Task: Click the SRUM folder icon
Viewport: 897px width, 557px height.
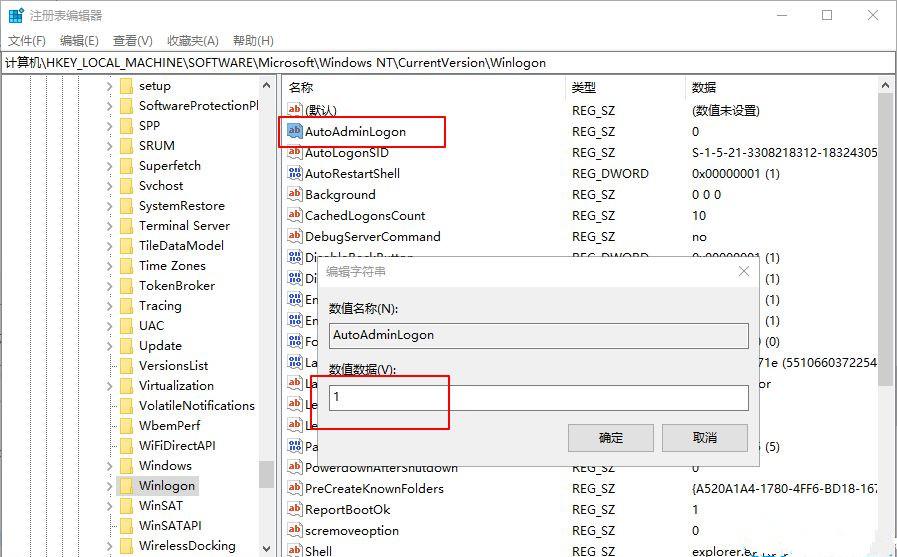Action: click(x=126, y=146)
